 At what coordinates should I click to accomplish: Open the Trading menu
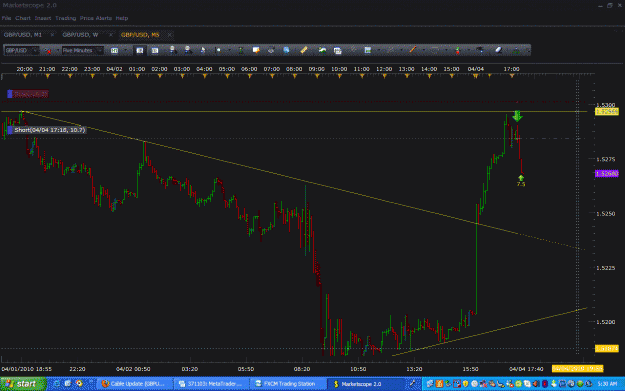[65, 18]
